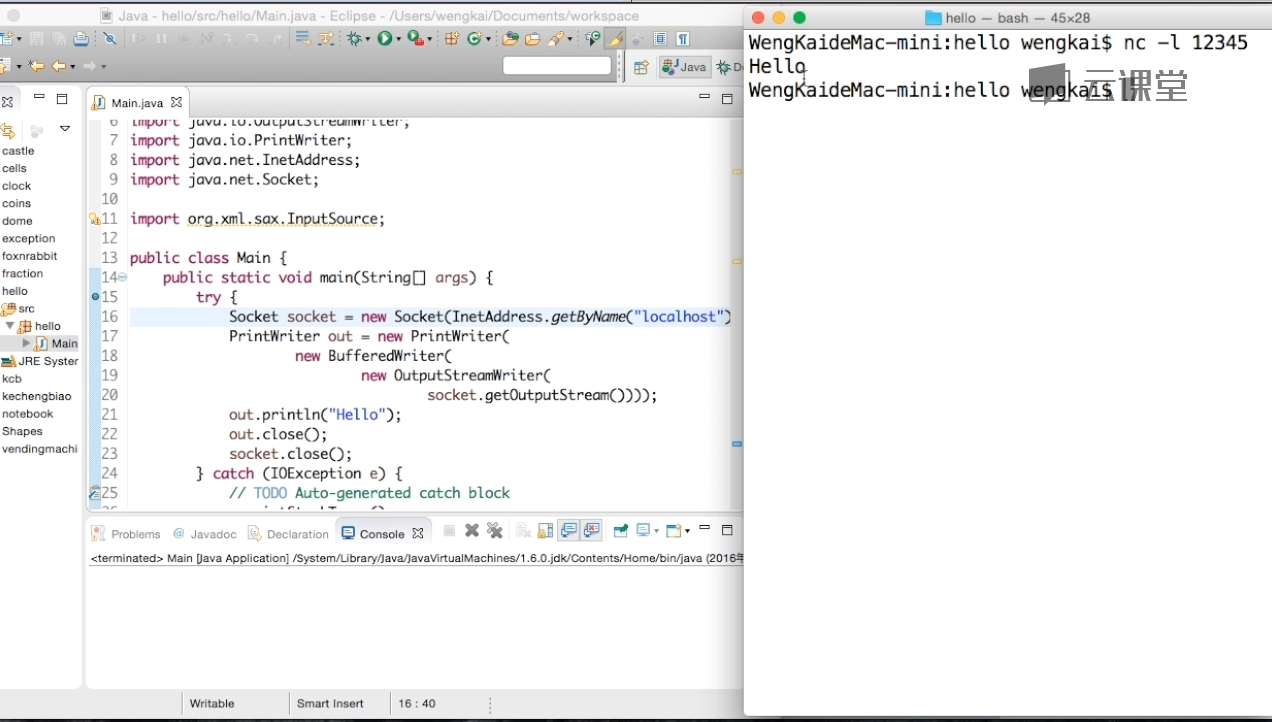
Task: Switch to the Javadoc tab
Action: (x=205, y=534)
